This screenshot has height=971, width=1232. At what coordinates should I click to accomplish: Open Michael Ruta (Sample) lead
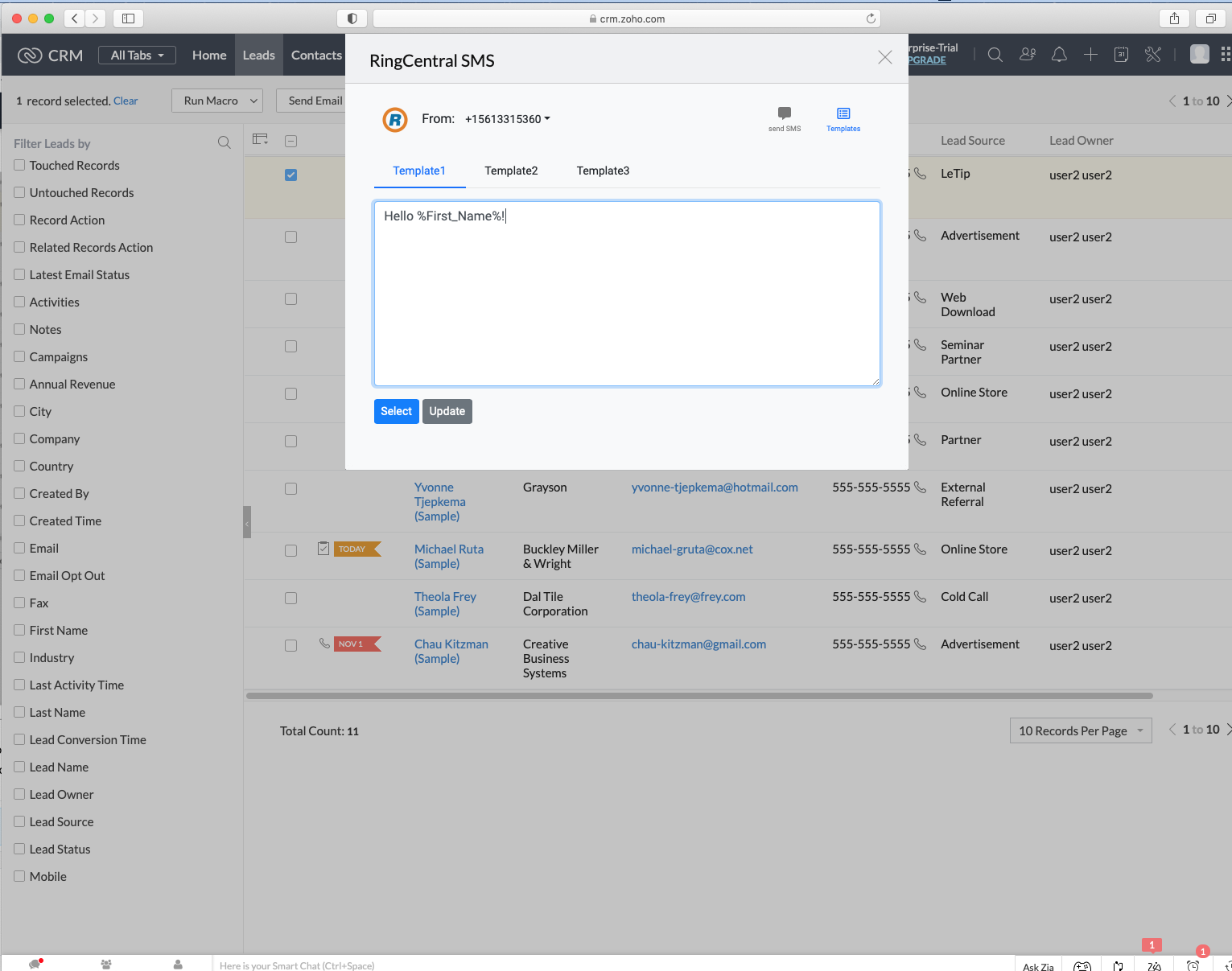[x=449, y=556]
